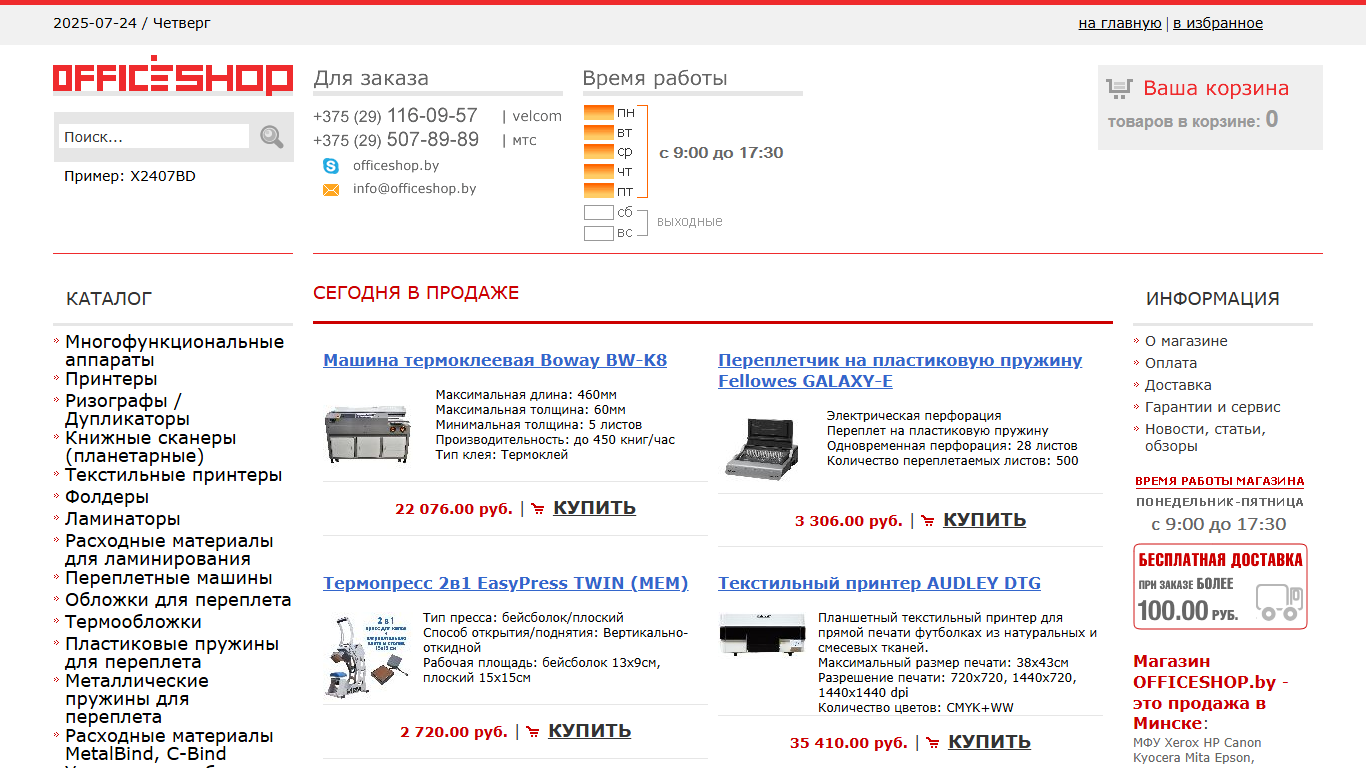
Task: Click КУПИТЬ for the AUDLEY DTG printer
Action: coord(989,742)
